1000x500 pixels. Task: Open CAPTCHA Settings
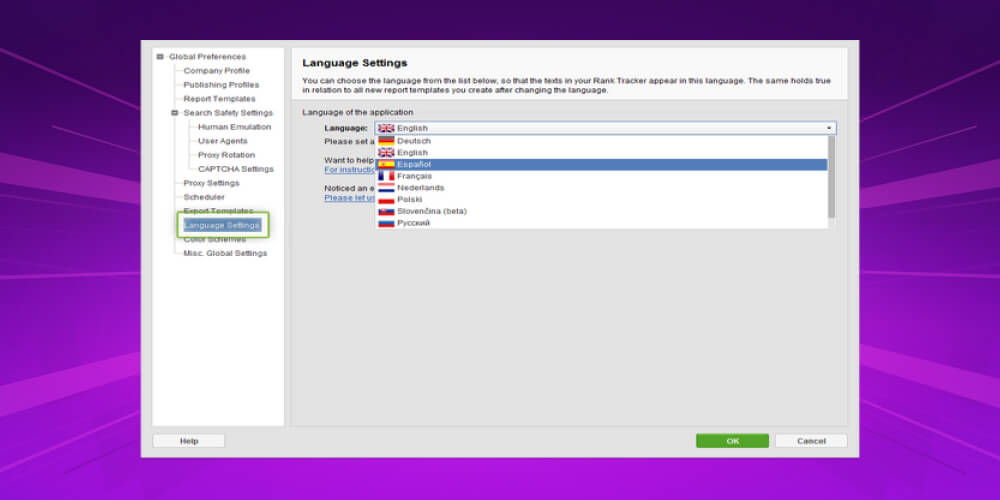click(x=236, y=169)
